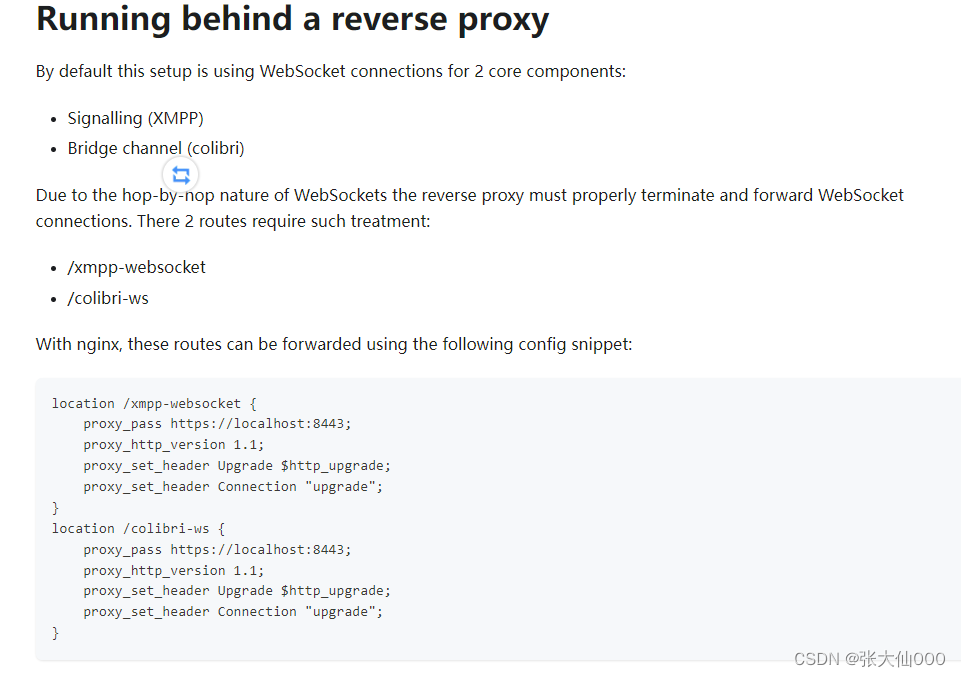The height and width of the screenshot is (677, 961).
Task: Click the '/colibri-ws' route bullet
Action: pyautogui.click(x=108, y=298)
